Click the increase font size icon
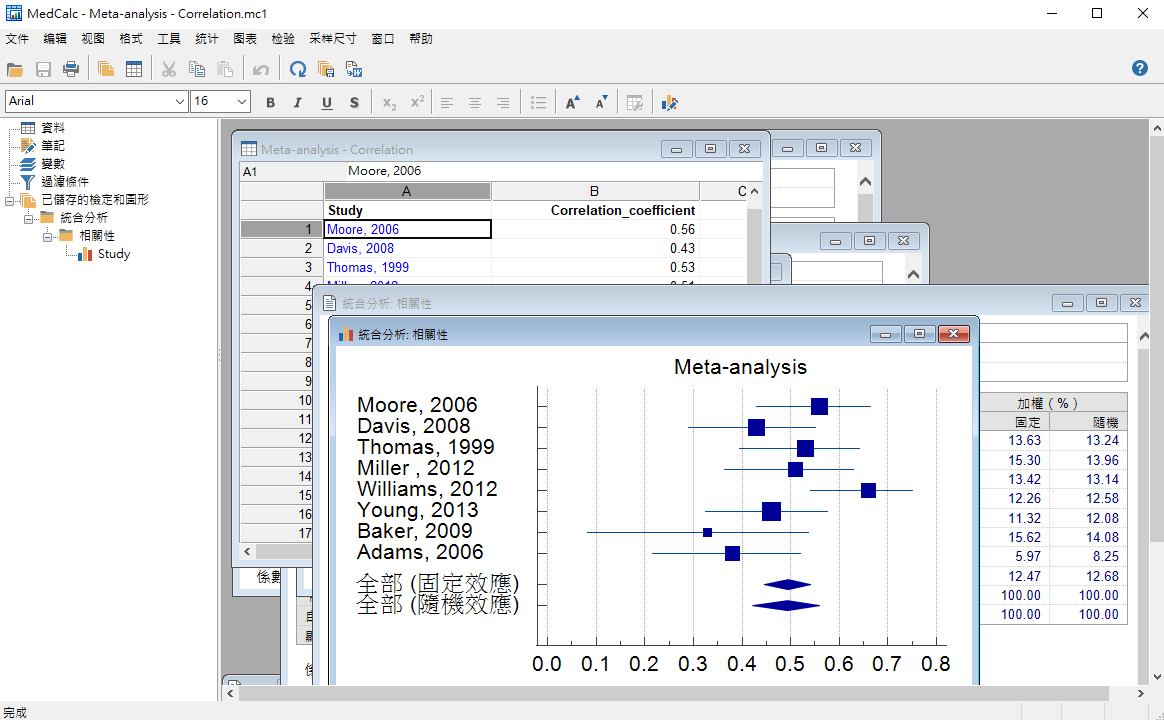 (x=572, y=102)
